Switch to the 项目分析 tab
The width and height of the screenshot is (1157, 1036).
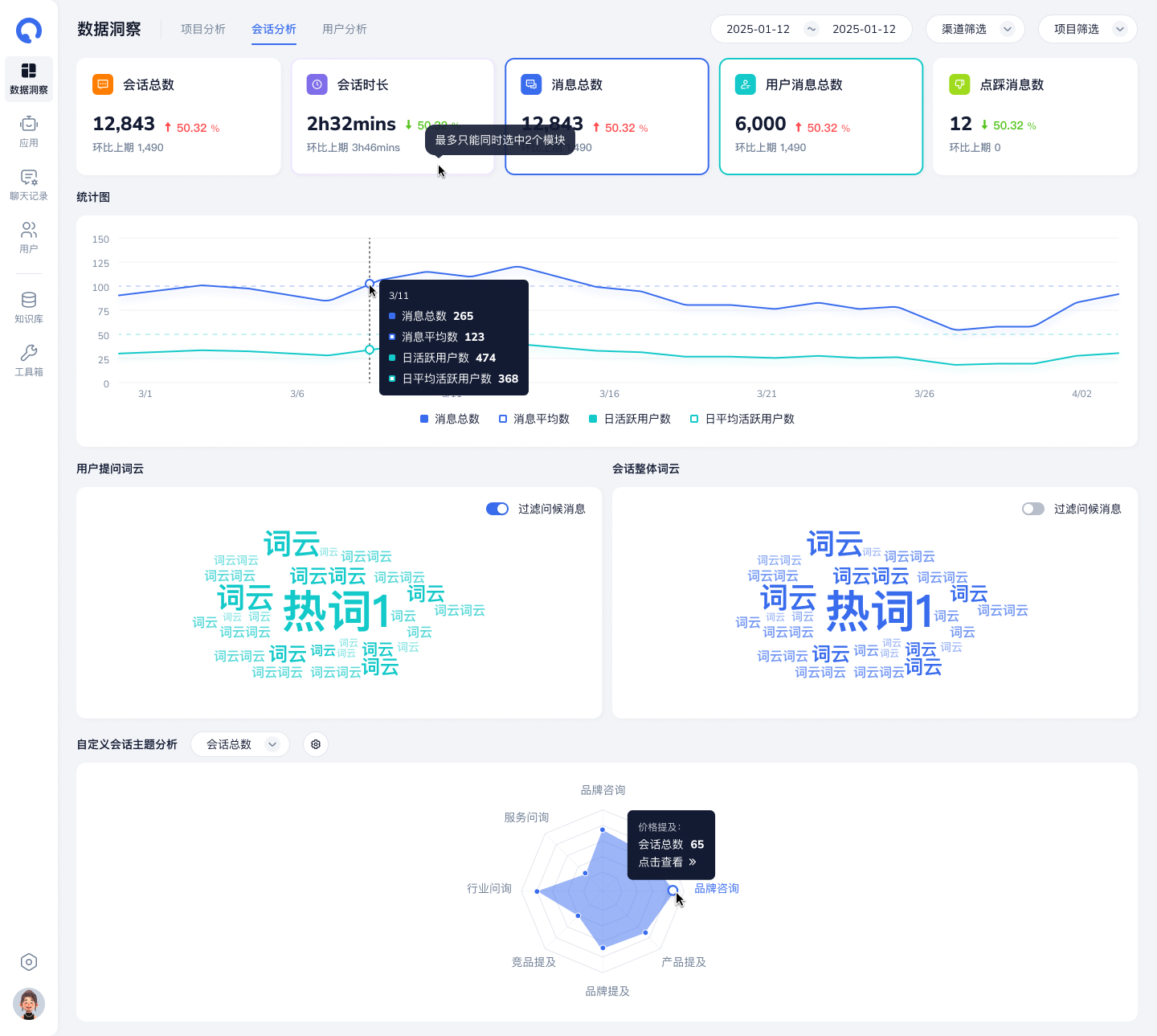203,29
